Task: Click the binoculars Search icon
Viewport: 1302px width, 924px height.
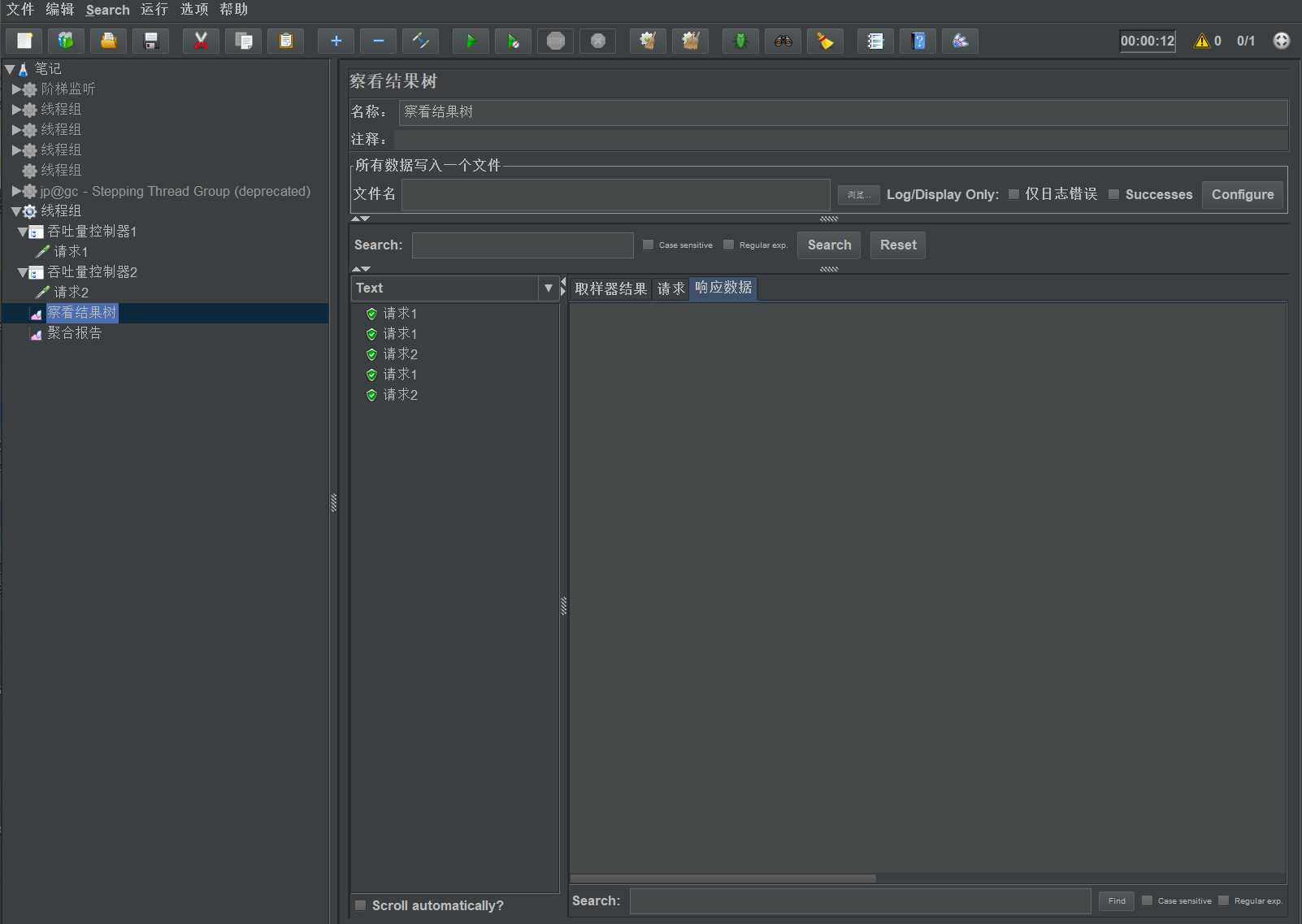Action: coord(783,41)
